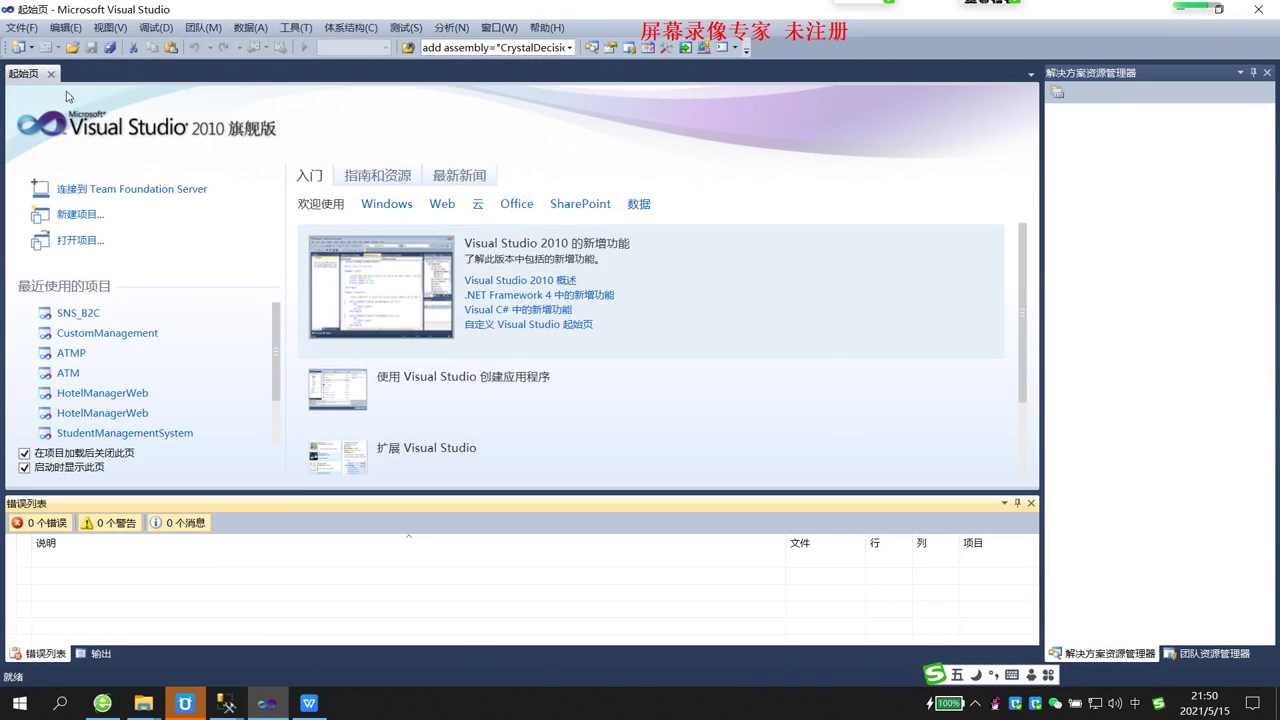Click the volume speaker tray icon
The height and width of the screenshot is (720, 1280).
(1115, 703)
